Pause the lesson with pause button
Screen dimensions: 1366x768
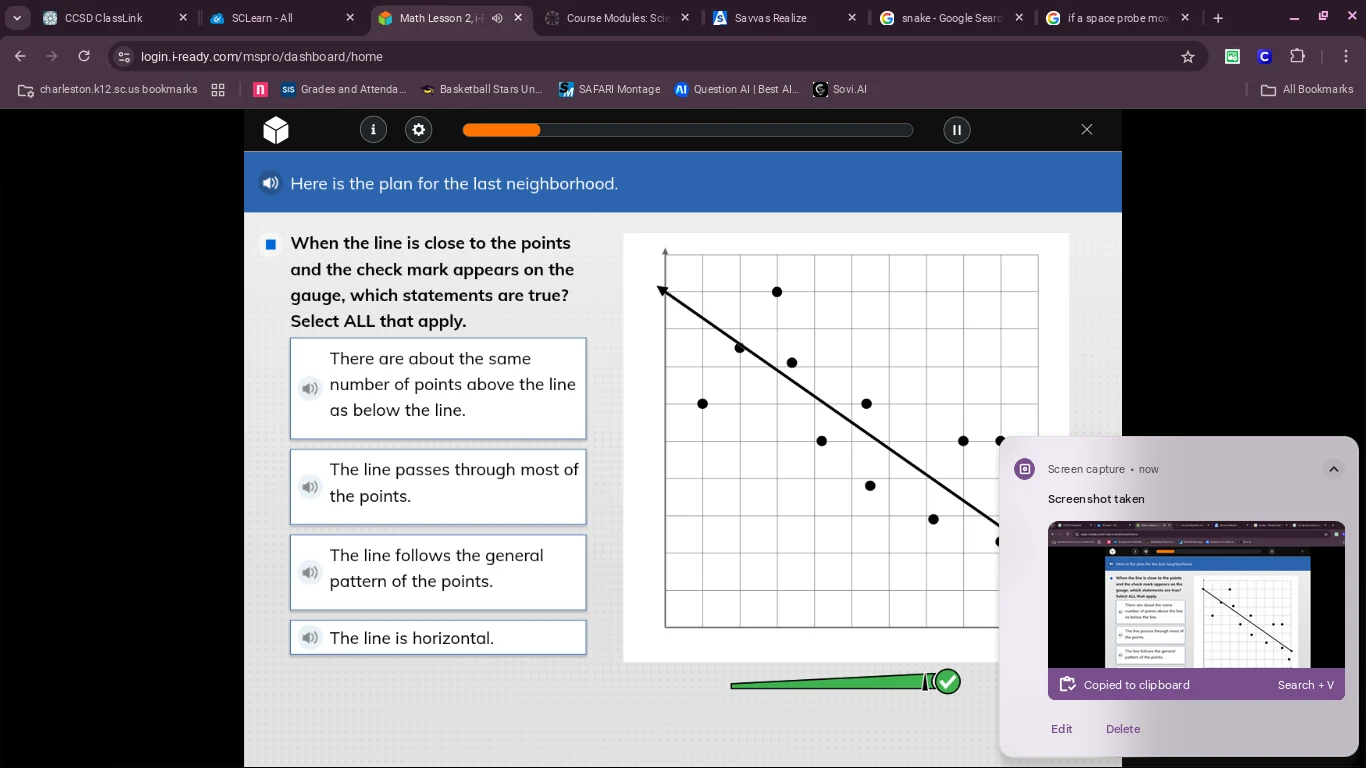click(956, 130)
